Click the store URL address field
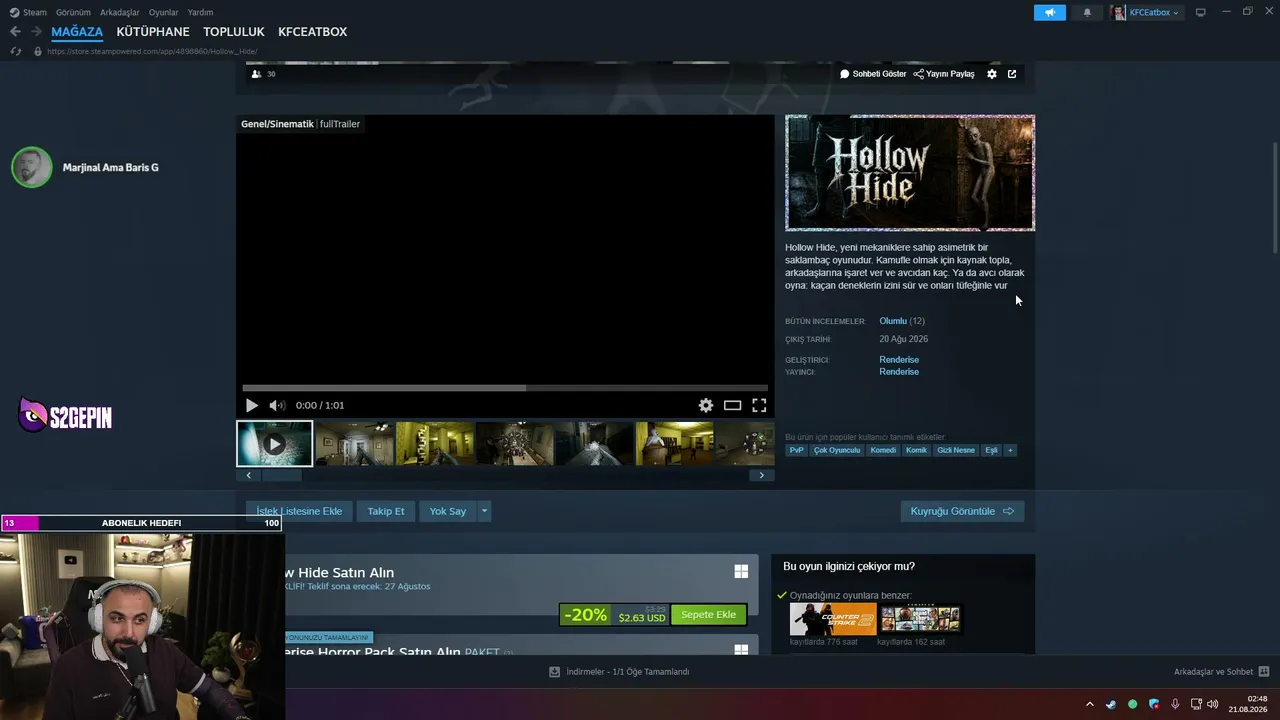Viewport: 1280px width, 720px height. 152,51
